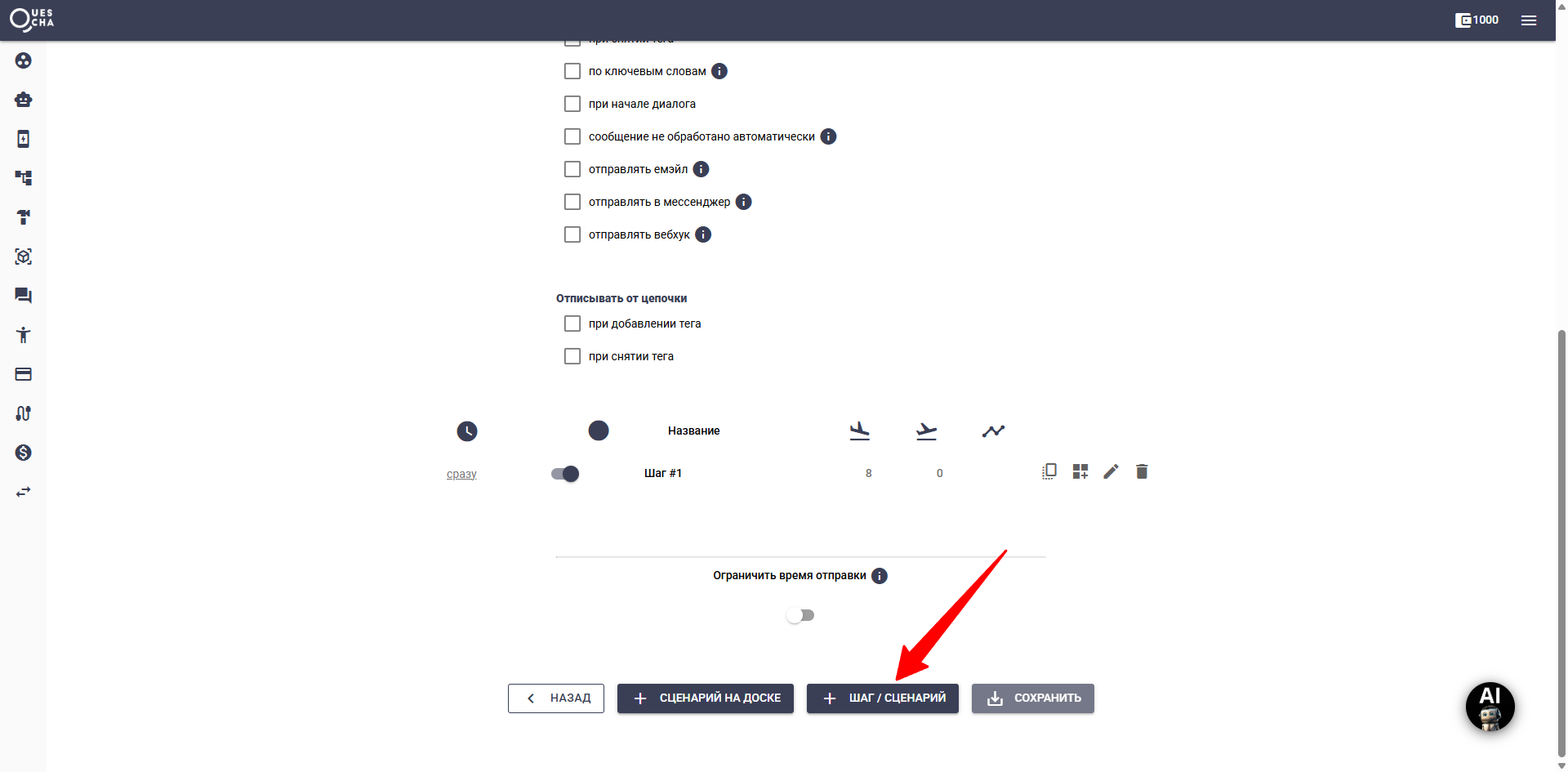Click the add-widget grid icon for Шаг #1
Screen dimensions: 1568x772
point(1080,472)
